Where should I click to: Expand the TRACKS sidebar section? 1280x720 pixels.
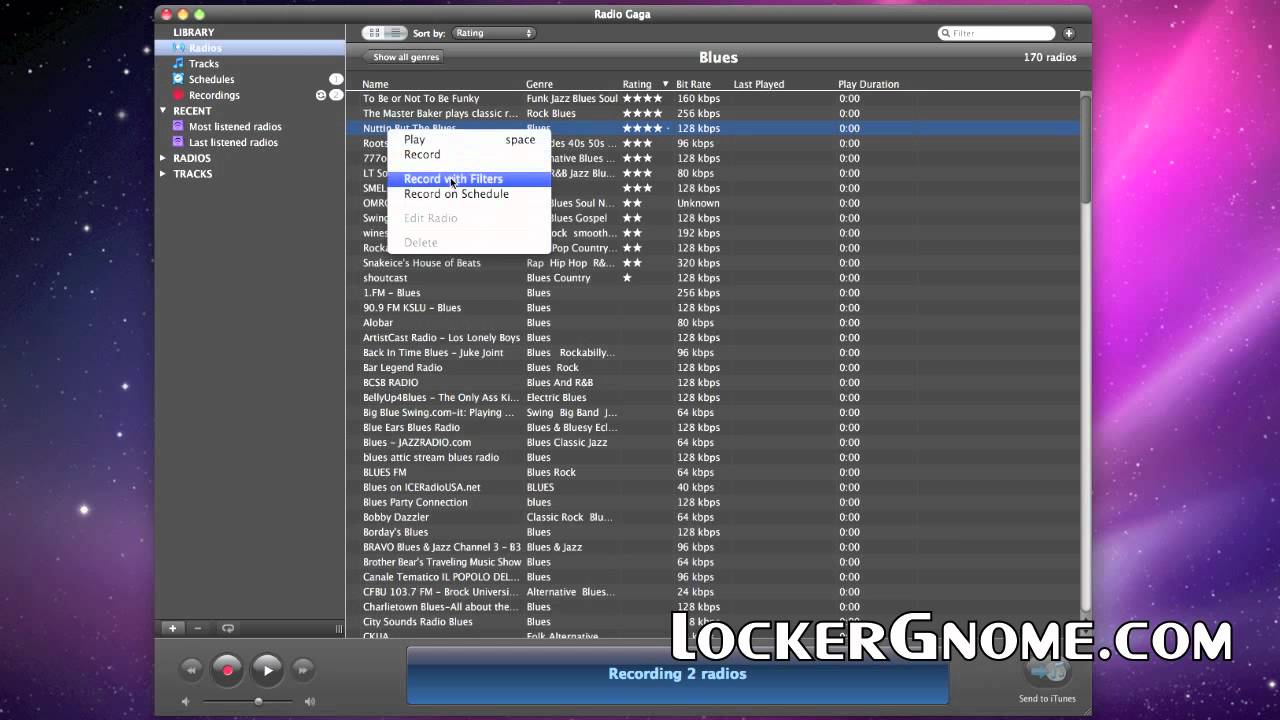tap(163, 173)
